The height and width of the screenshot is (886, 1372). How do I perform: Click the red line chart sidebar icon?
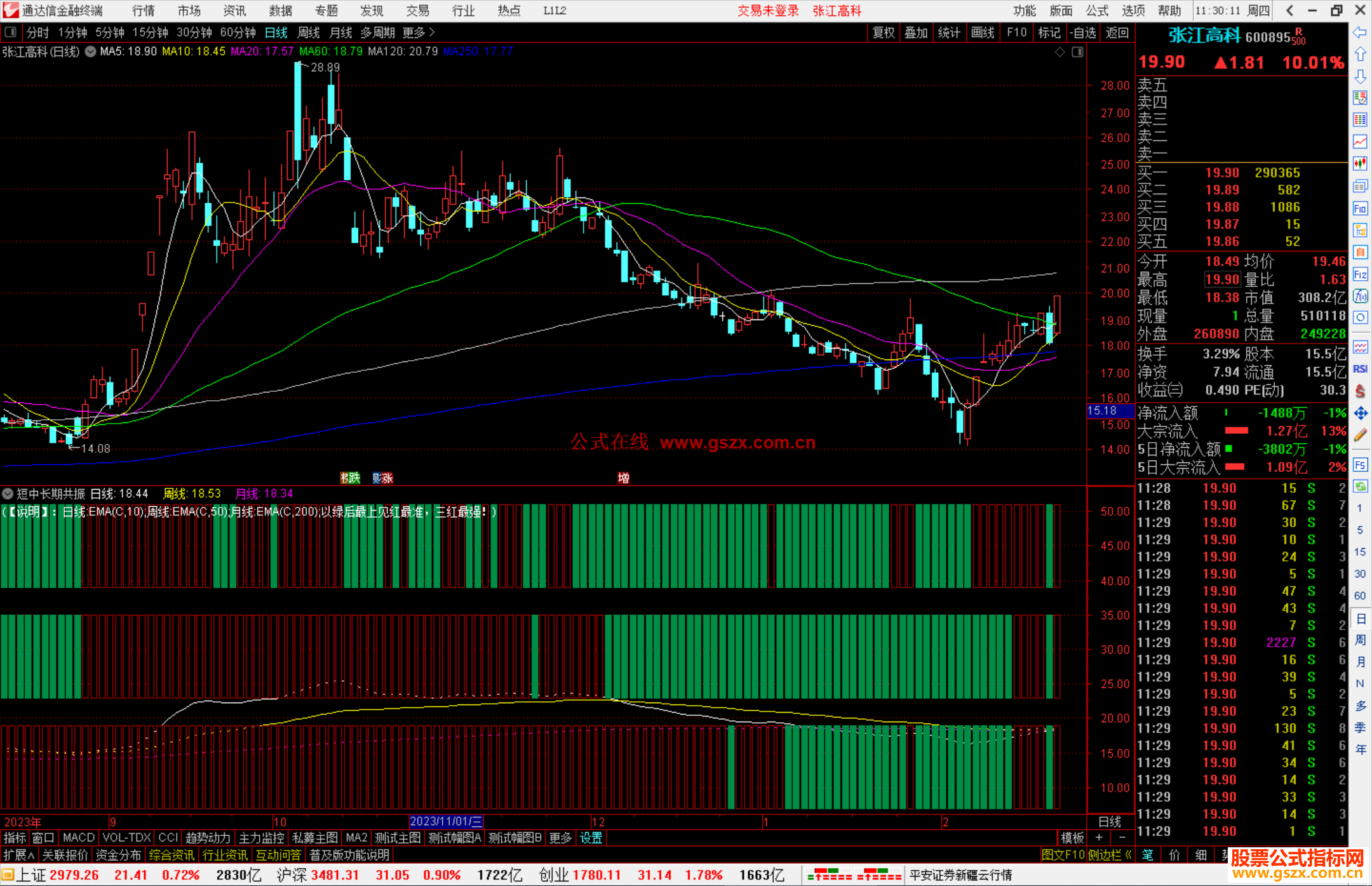tap(1360, 141)
